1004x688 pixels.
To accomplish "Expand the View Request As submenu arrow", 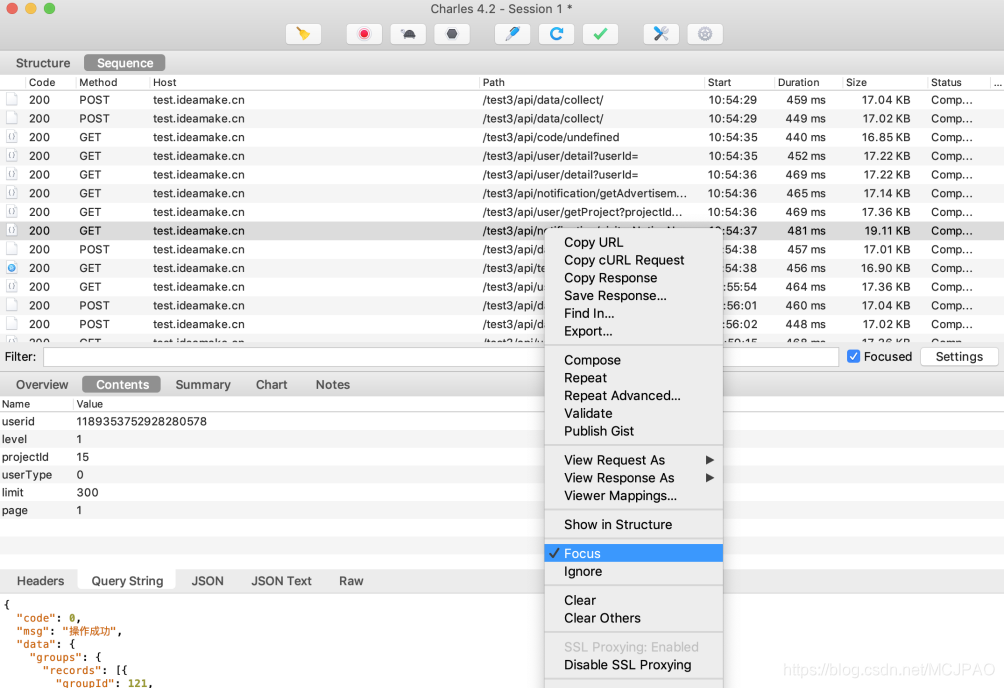I will pos(709,460).
